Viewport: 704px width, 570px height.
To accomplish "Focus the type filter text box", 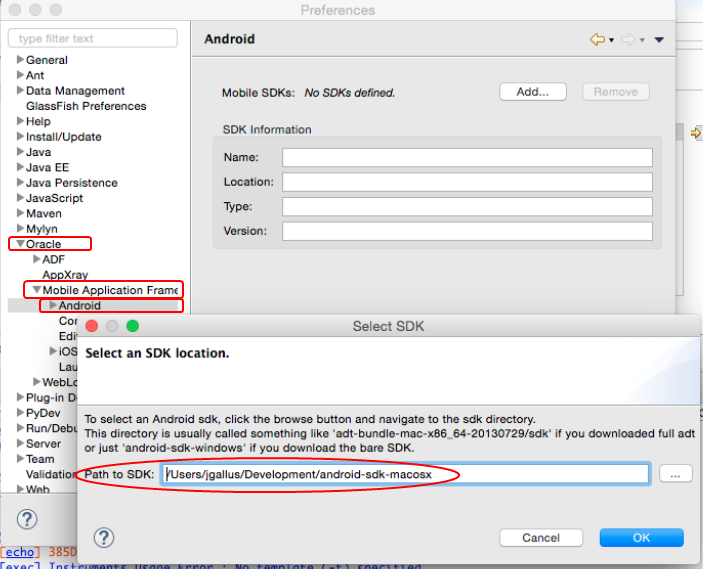I will (x=93, y=38).
